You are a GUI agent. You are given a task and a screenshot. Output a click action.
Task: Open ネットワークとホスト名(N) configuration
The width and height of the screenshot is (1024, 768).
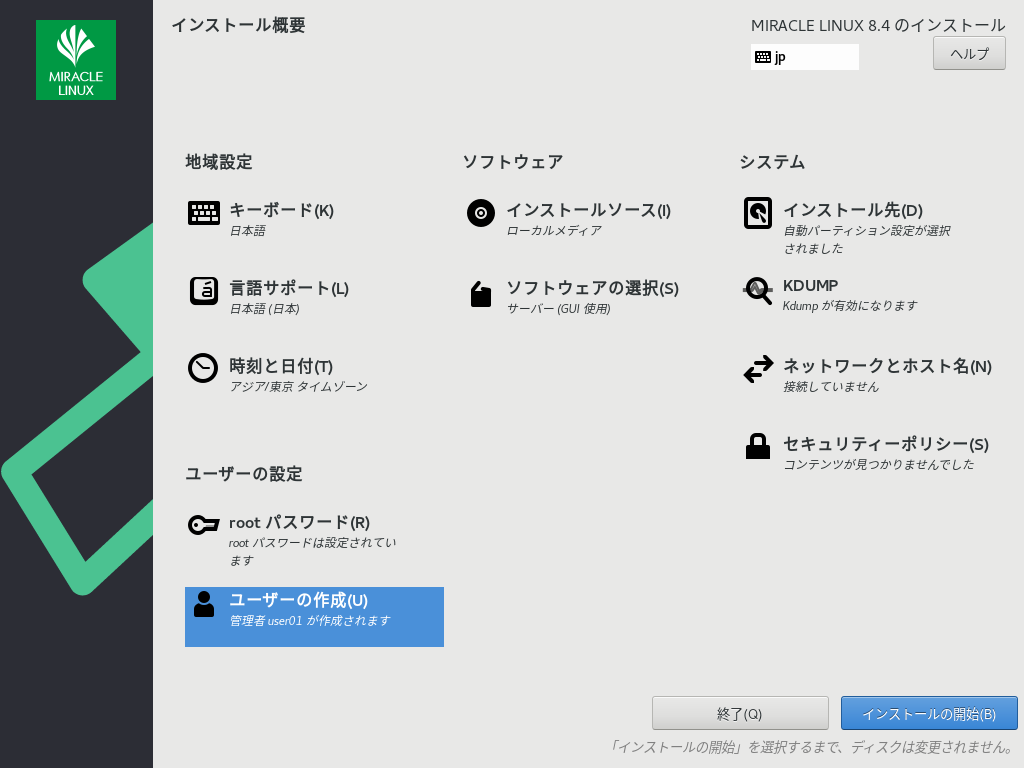click(887, 366)
